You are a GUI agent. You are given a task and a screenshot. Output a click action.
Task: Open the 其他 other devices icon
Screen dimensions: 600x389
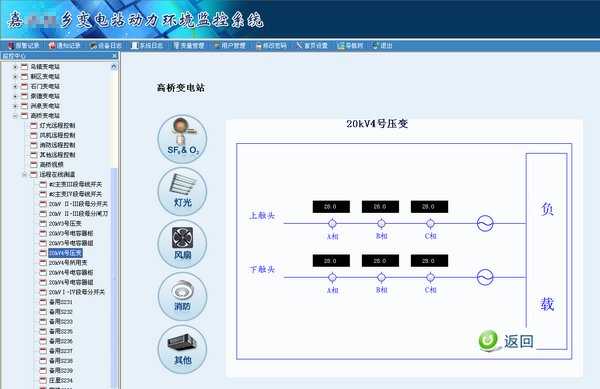click(182, 349)
